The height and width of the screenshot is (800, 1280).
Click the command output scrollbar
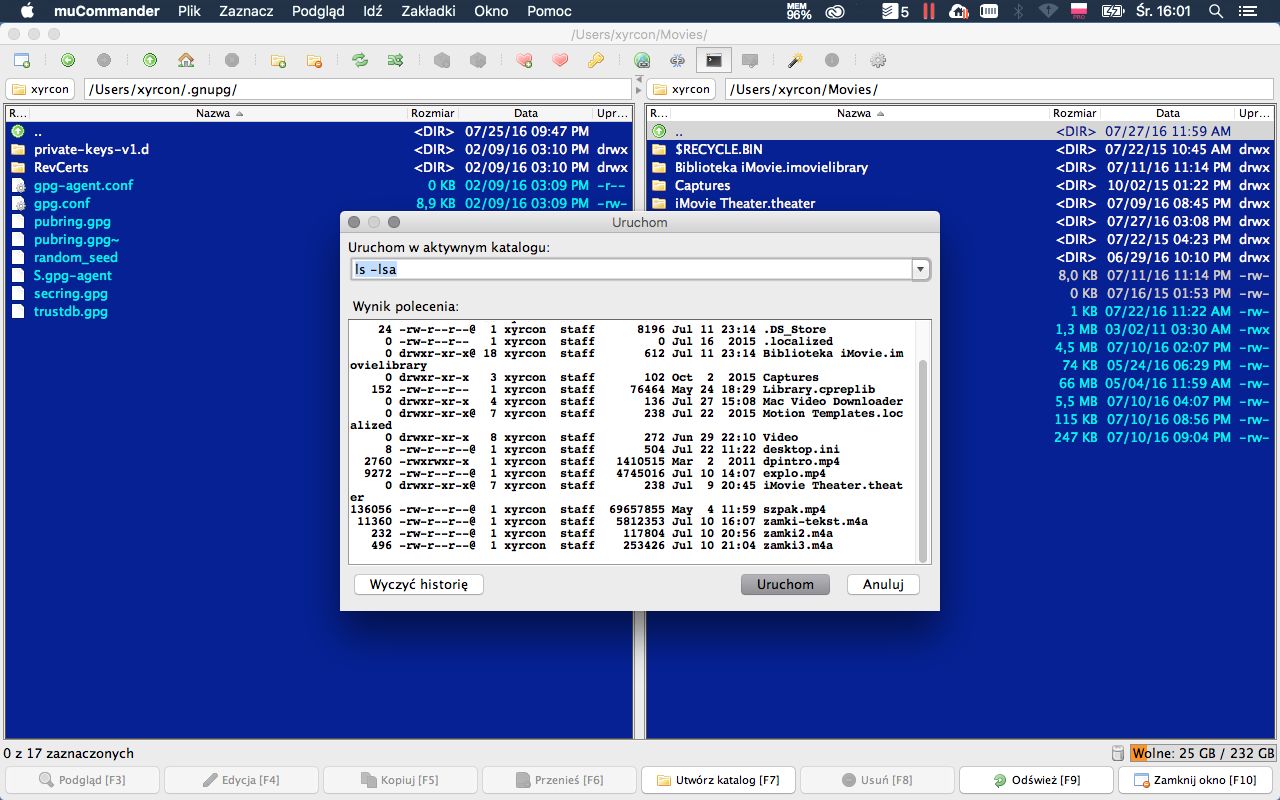[924, 462]
